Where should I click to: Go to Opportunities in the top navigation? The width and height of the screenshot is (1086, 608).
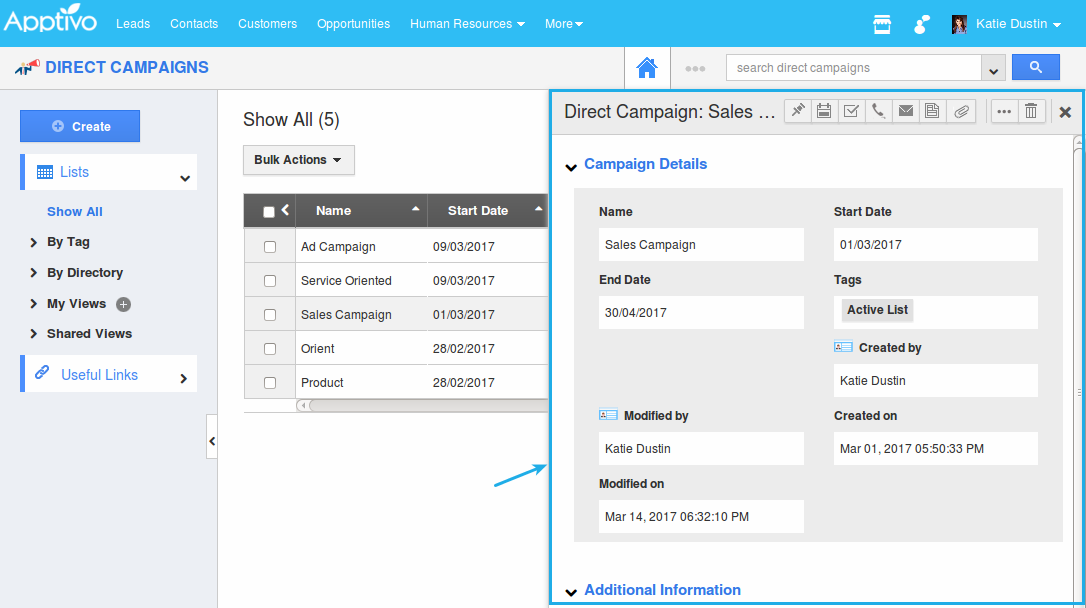point(353,24)
